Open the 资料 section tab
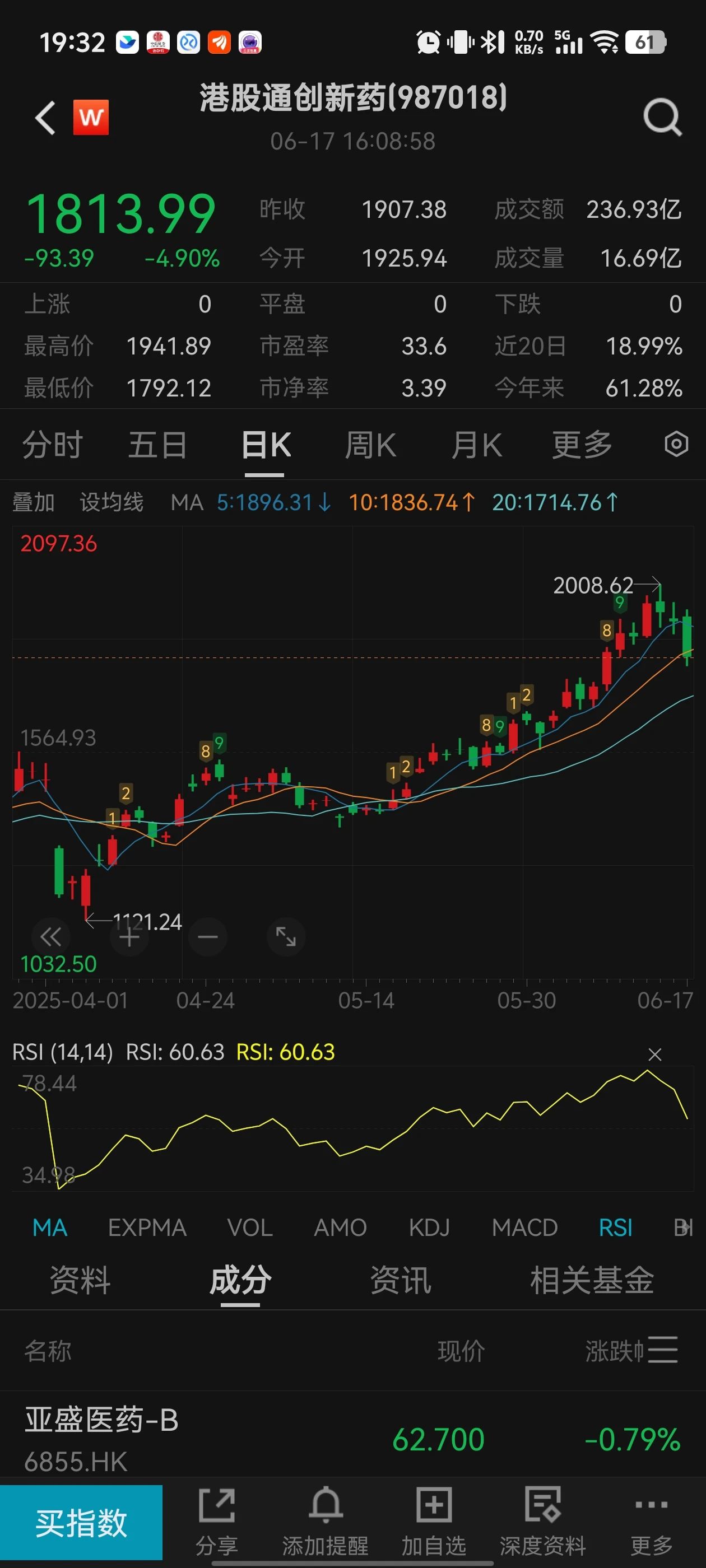This screenshot has height=1568, width=706. click(x=81, y=1280)
